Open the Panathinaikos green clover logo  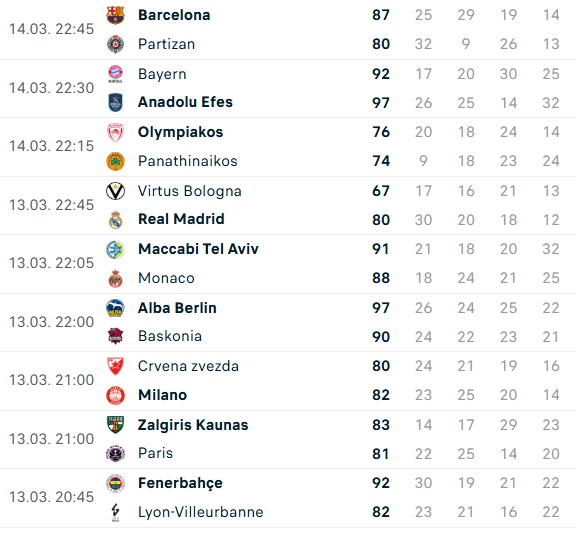pos(115,161)
